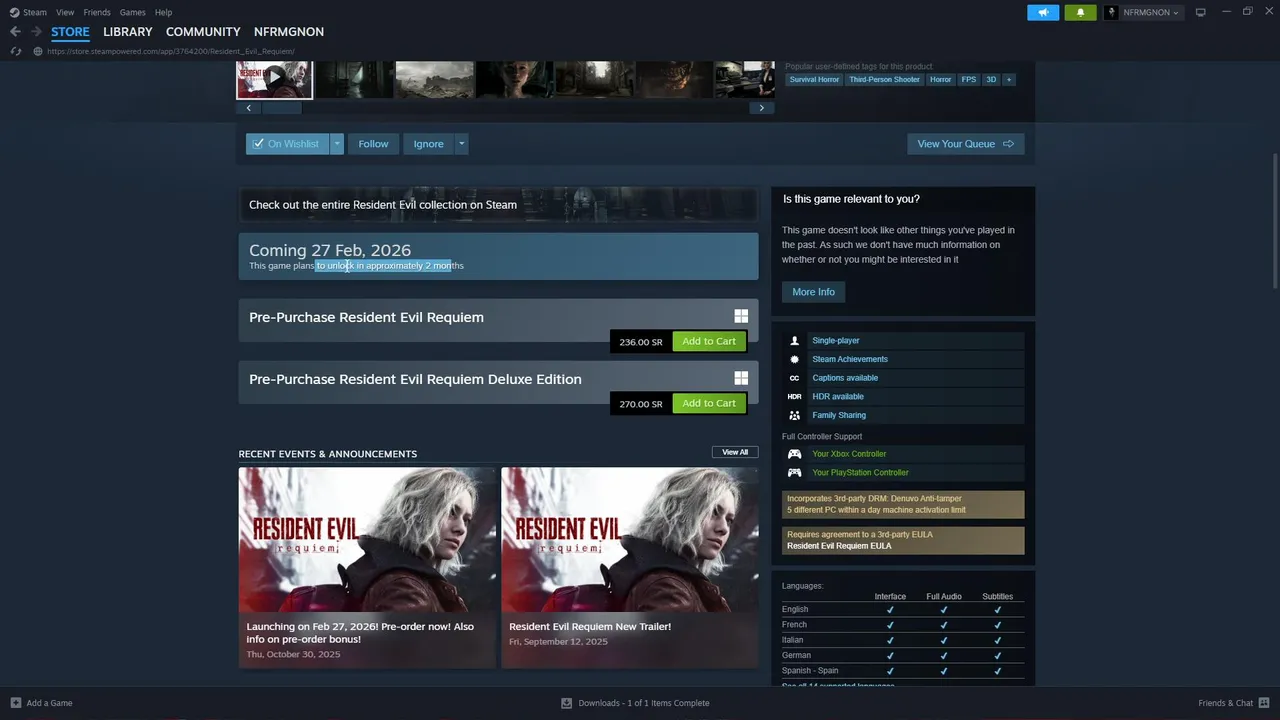Open the green notifications bell
1280x720 pixels.
(1080, 12)
